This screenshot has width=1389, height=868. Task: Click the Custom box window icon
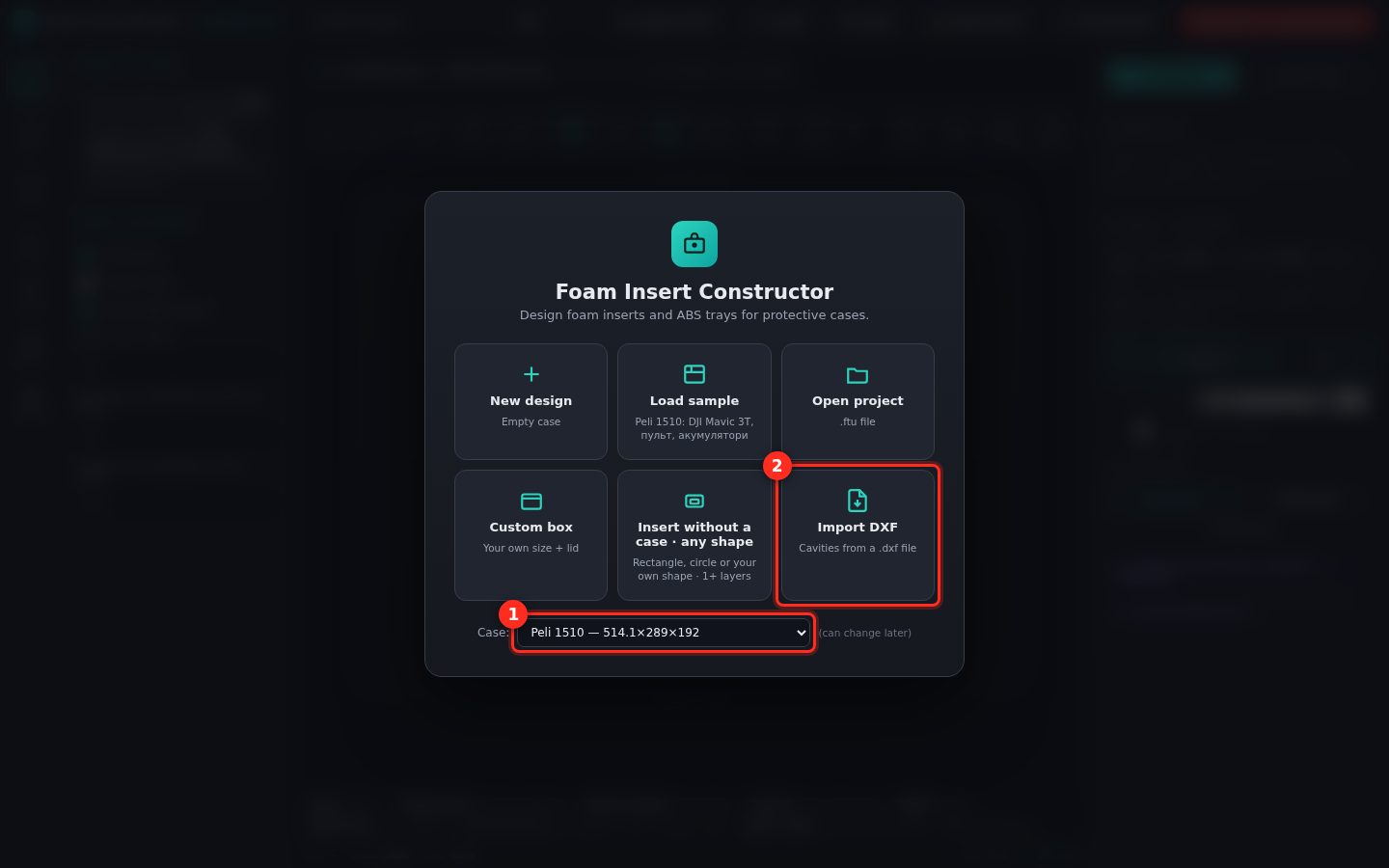pyautogui.click(x=531, y=501)
